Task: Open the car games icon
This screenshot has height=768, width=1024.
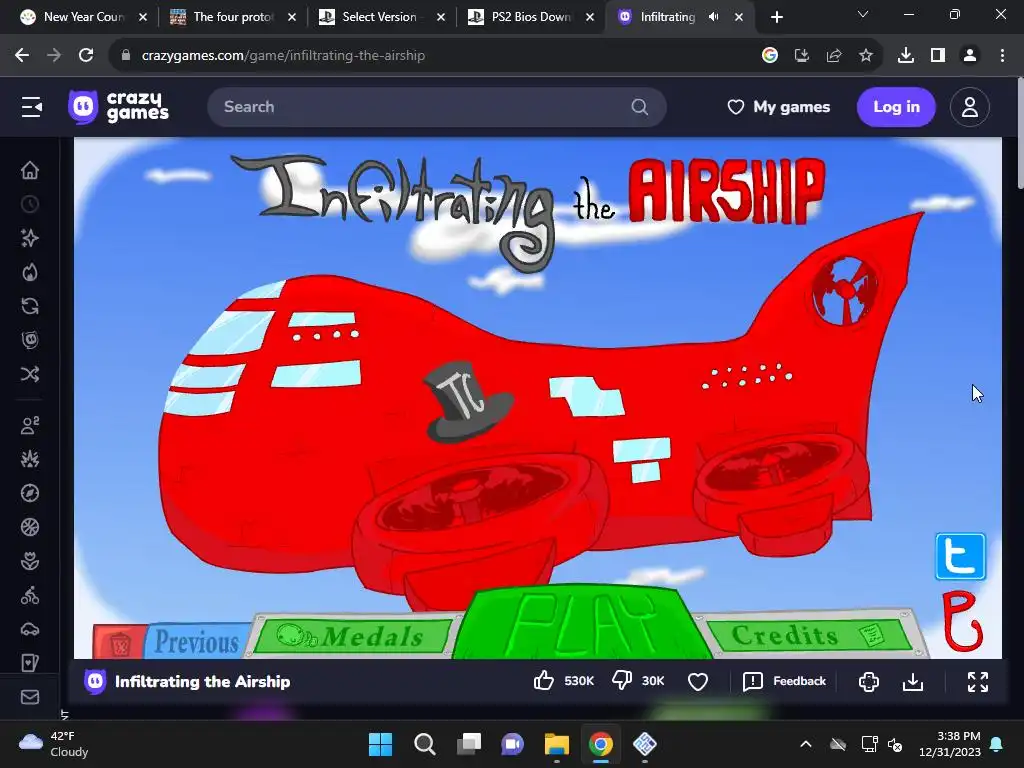Action: 30,629
